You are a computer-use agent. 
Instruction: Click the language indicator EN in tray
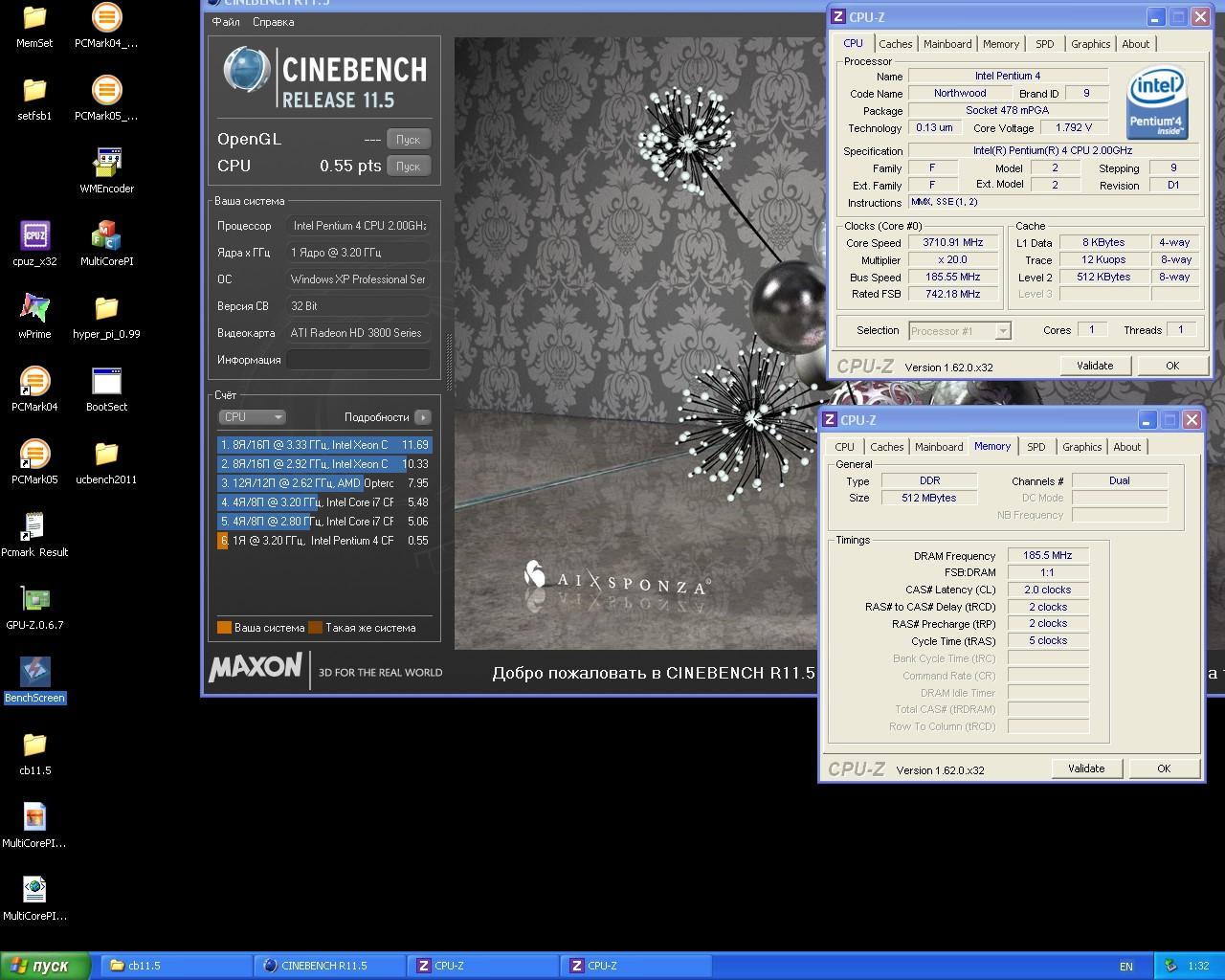coord(1126,967)
